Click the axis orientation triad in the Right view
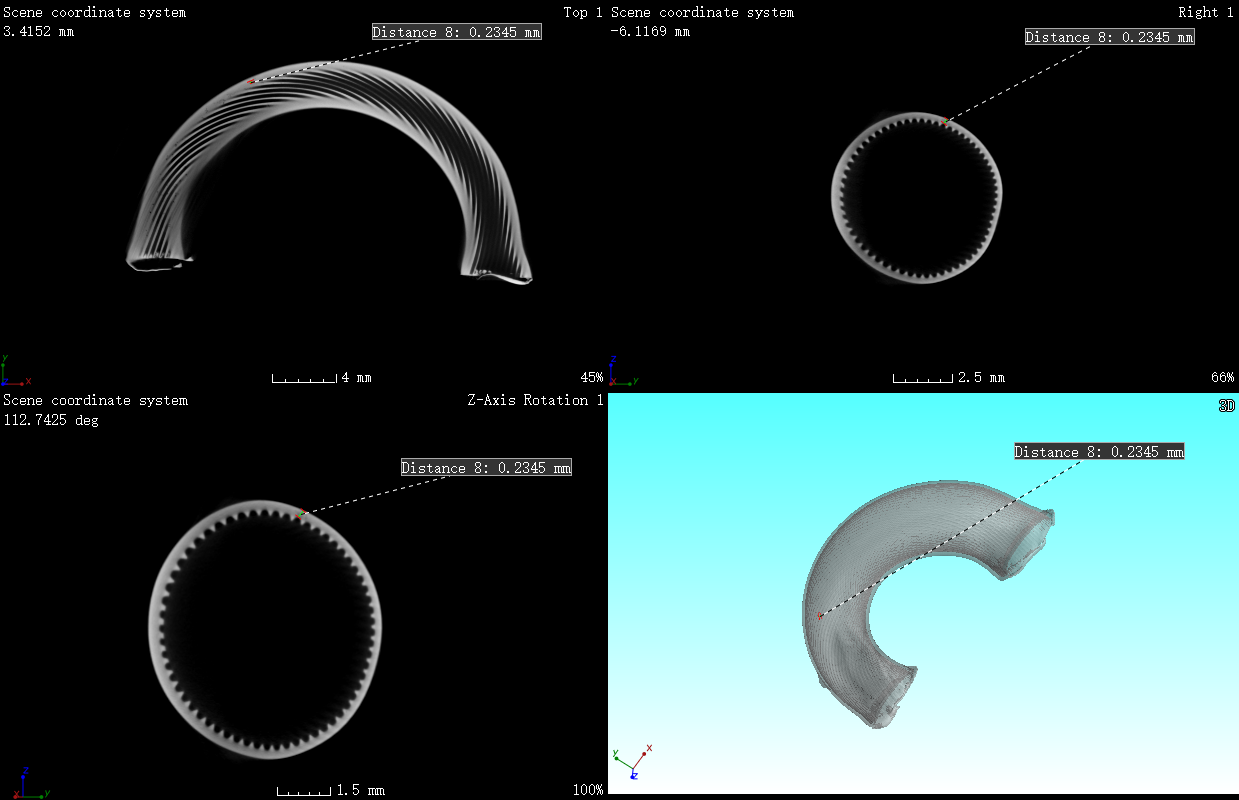The height and width of the screenshot is (800, 1239). coord(621,371)
